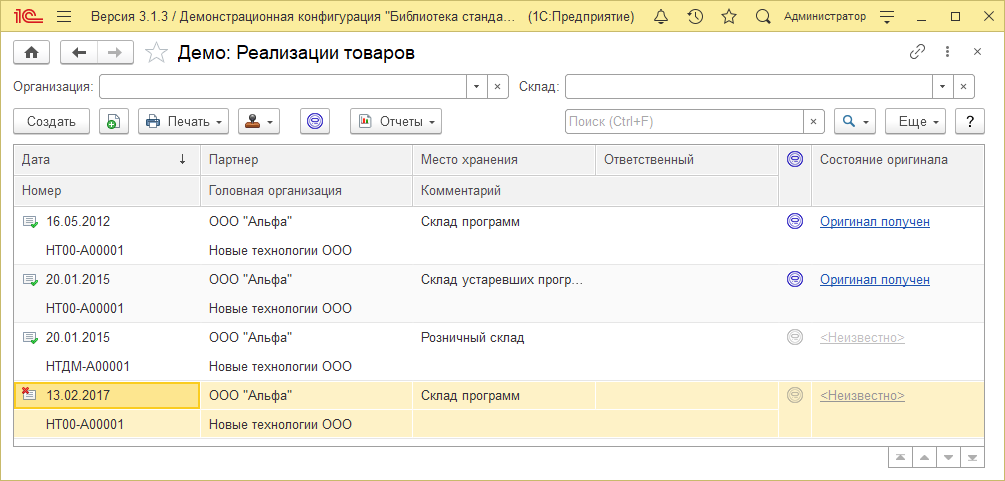Click Создать button
This screenshot has width=1005, height=481.
click(51, 121)
